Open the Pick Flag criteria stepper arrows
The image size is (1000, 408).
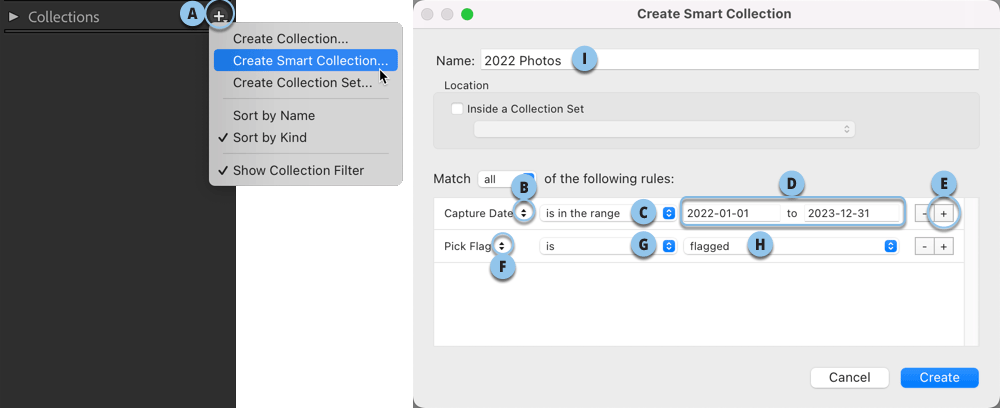503,245
